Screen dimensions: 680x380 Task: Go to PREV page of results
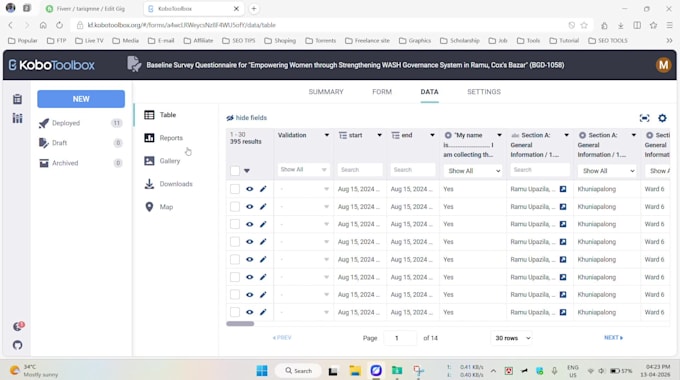(x=282, y=337)
